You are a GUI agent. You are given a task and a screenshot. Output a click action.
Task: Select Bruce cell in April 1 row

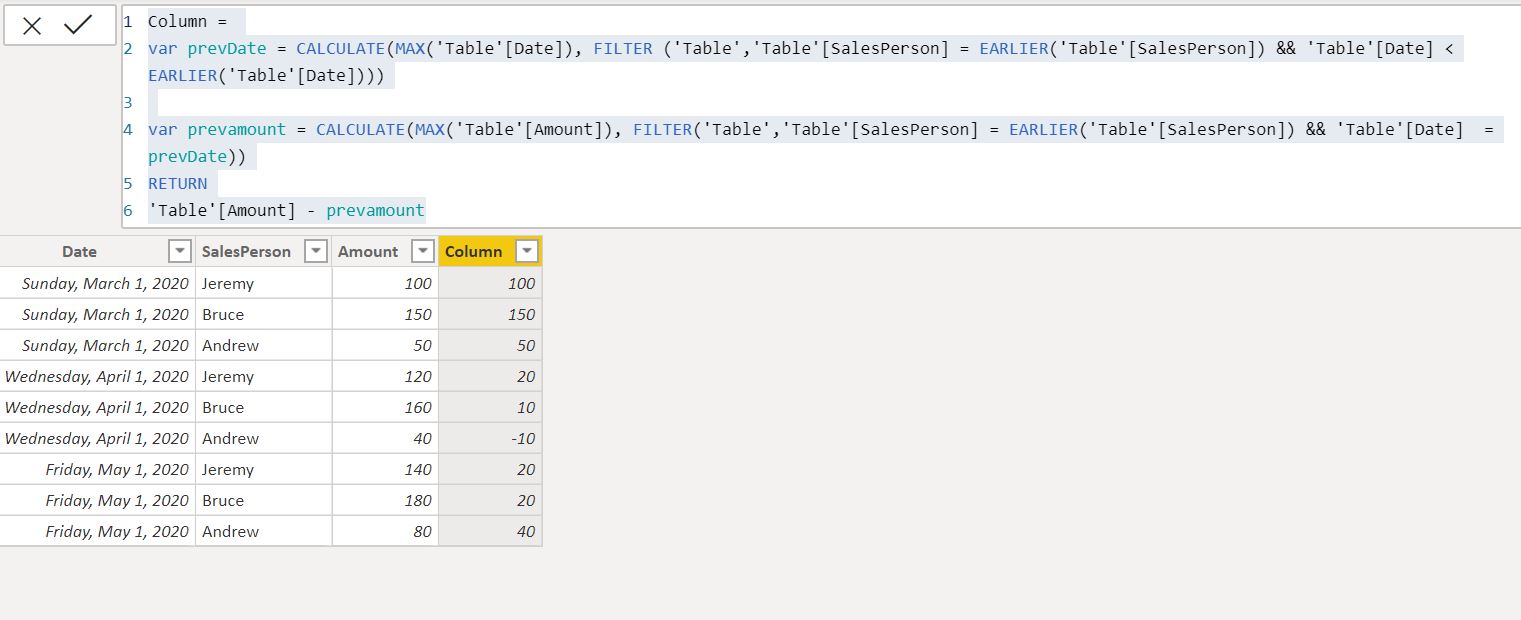coord(264,407)
